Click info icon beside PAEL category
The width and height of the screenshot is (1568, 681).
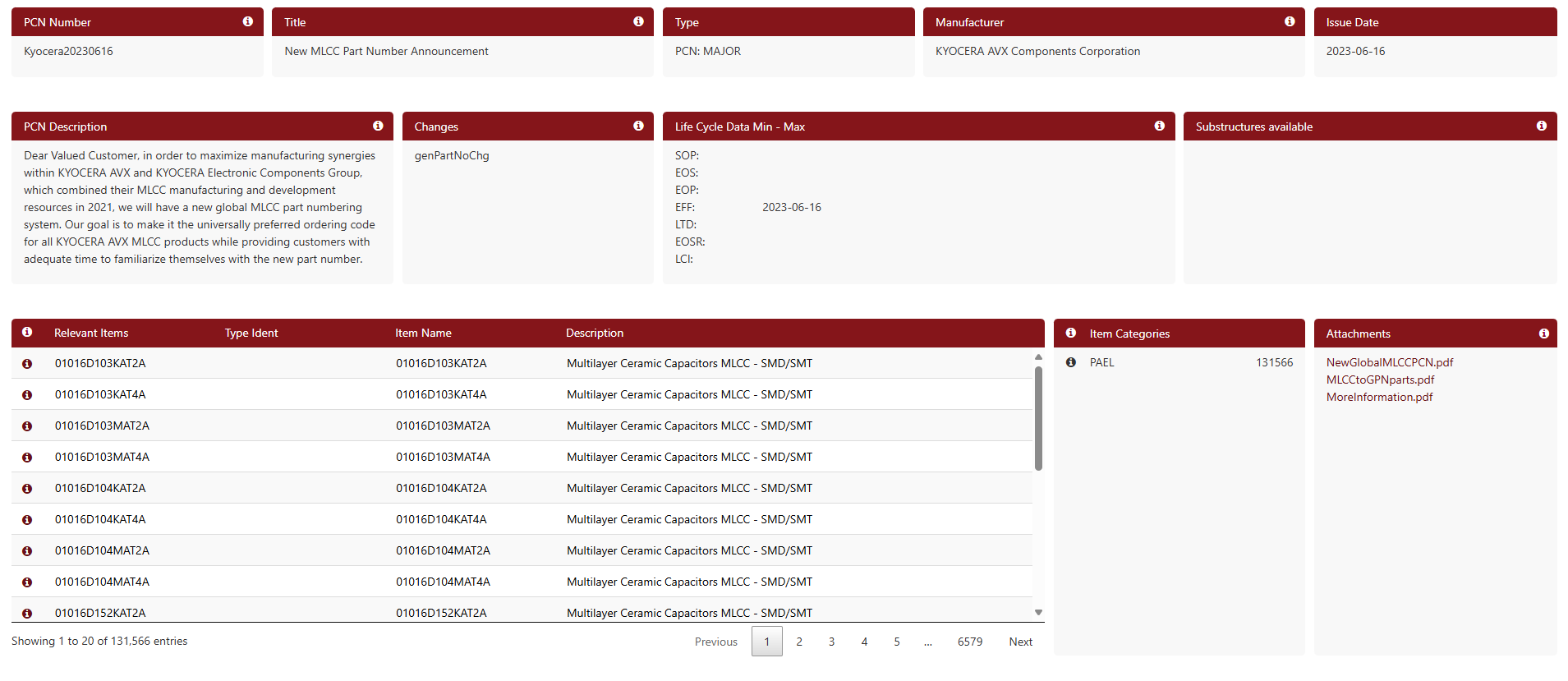[1071, 362]
